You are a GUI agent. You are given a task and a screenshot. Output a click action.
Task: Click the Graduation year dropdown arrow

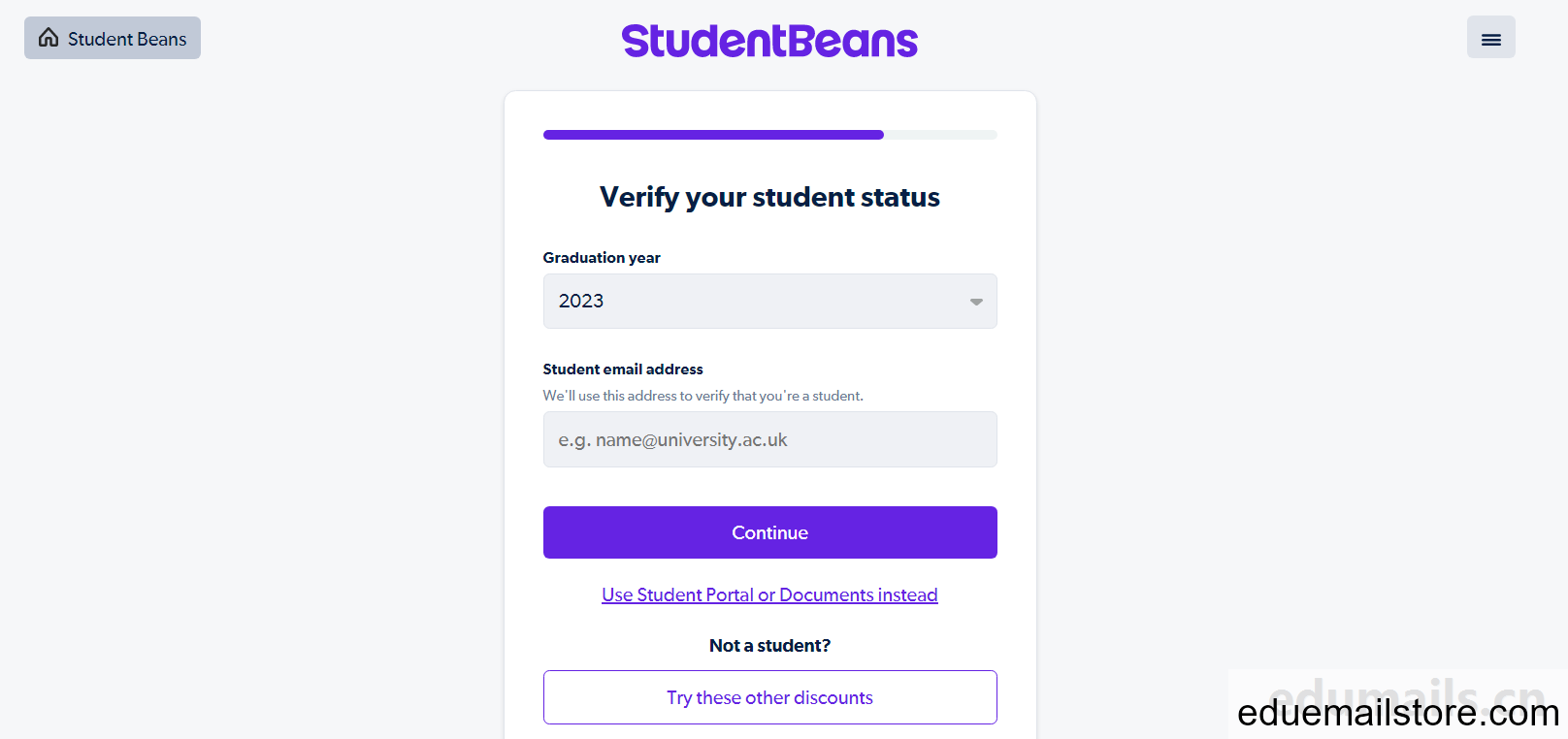coord(976,302)
